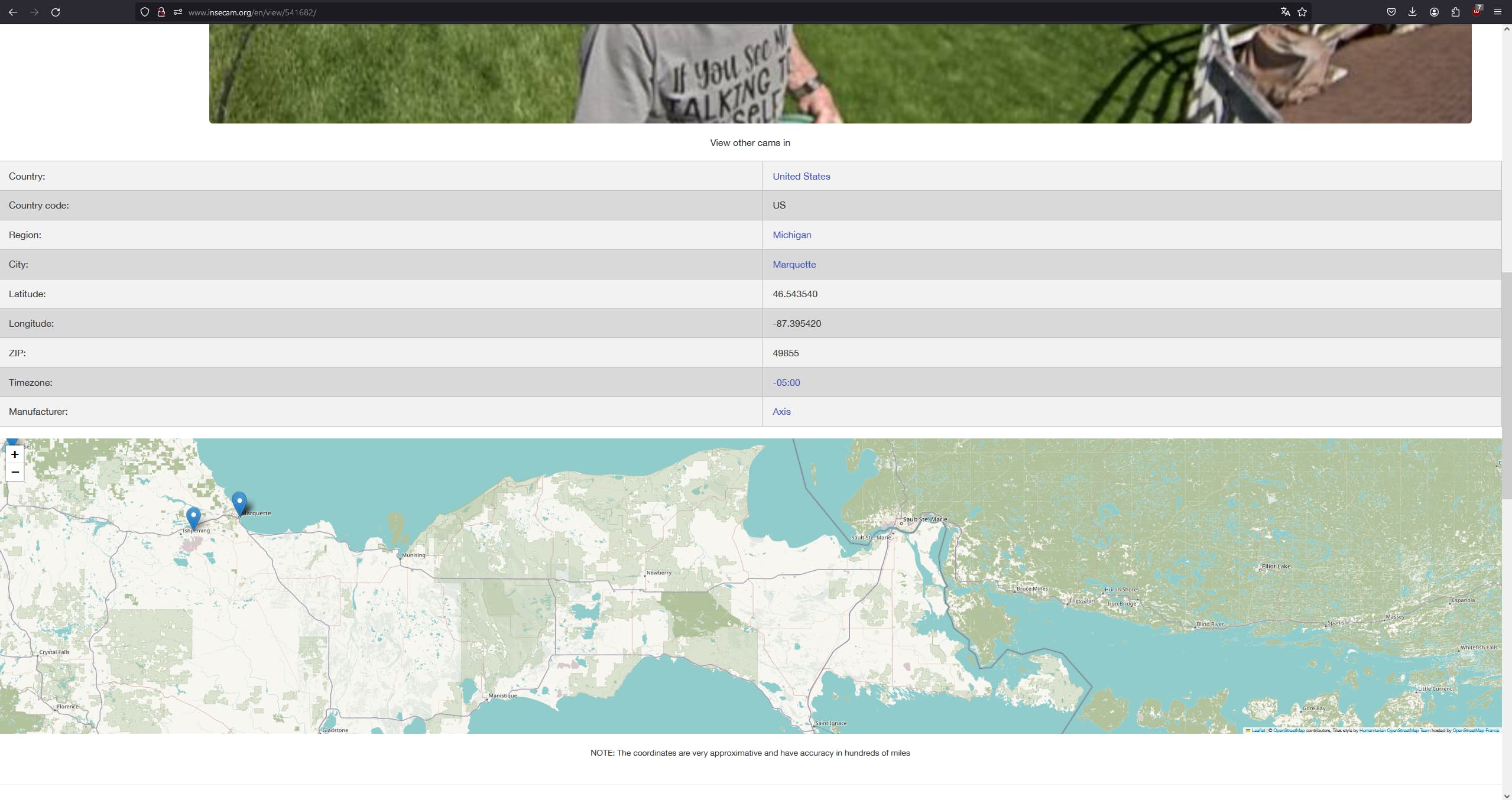Open the extensions puzzle icon
Viewport: 1512px width, 800px height.
tap(1455, 12)
